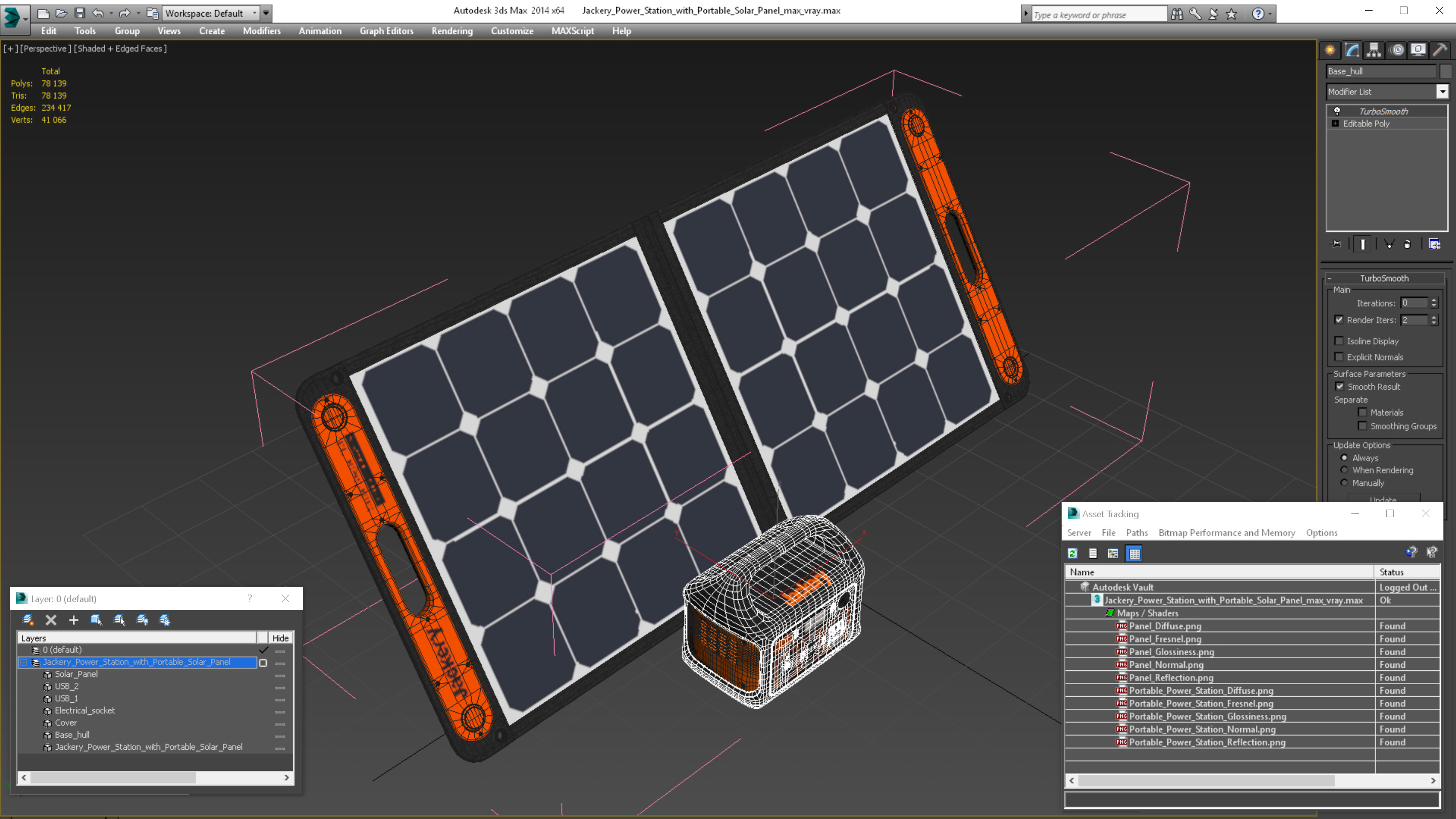Switch Asset Tracking to Tree View icon
Viewport: 1456px width, 819px height.
tap(1113, 554)
